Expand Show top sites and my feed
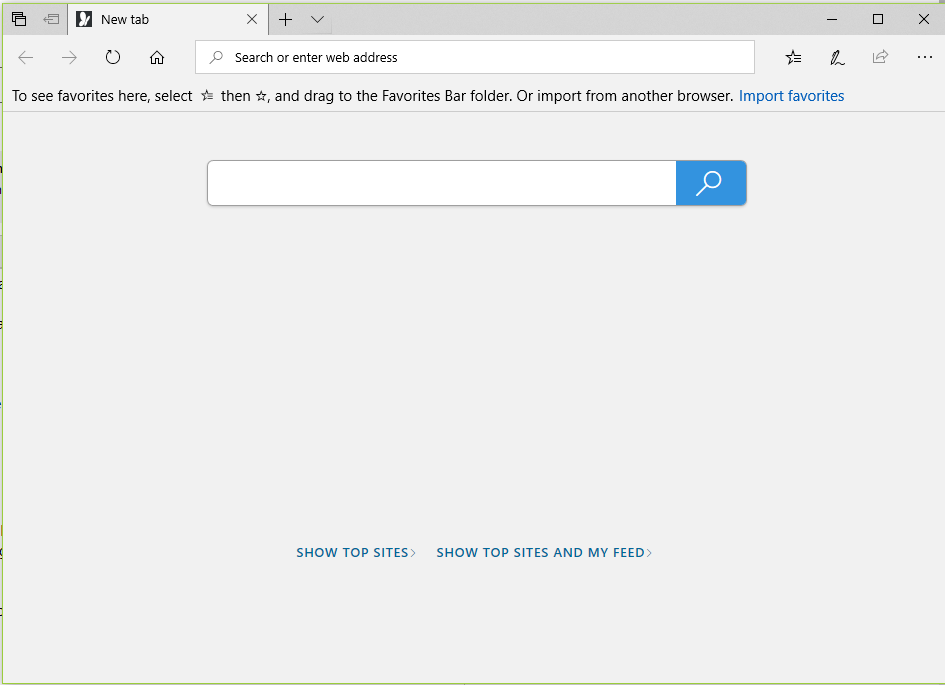 click(543, 552)
